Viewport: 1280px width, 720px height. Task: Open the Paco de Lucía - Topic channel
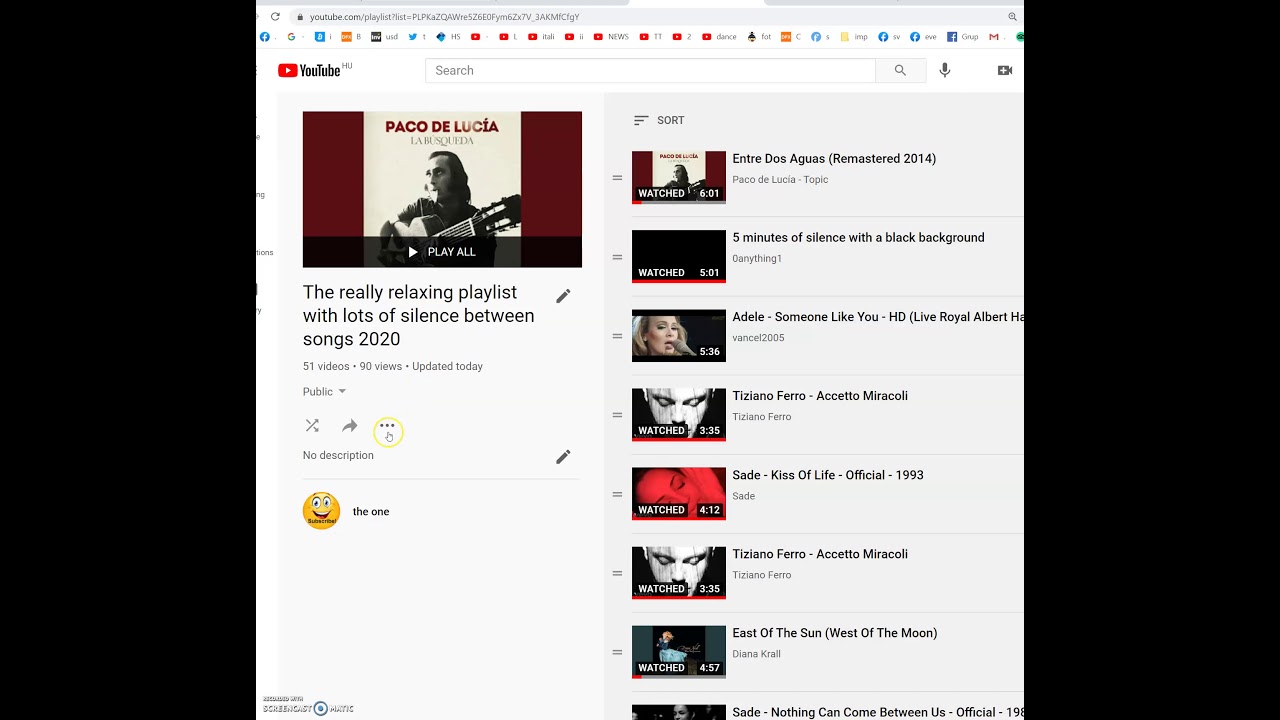click(780, 180)
